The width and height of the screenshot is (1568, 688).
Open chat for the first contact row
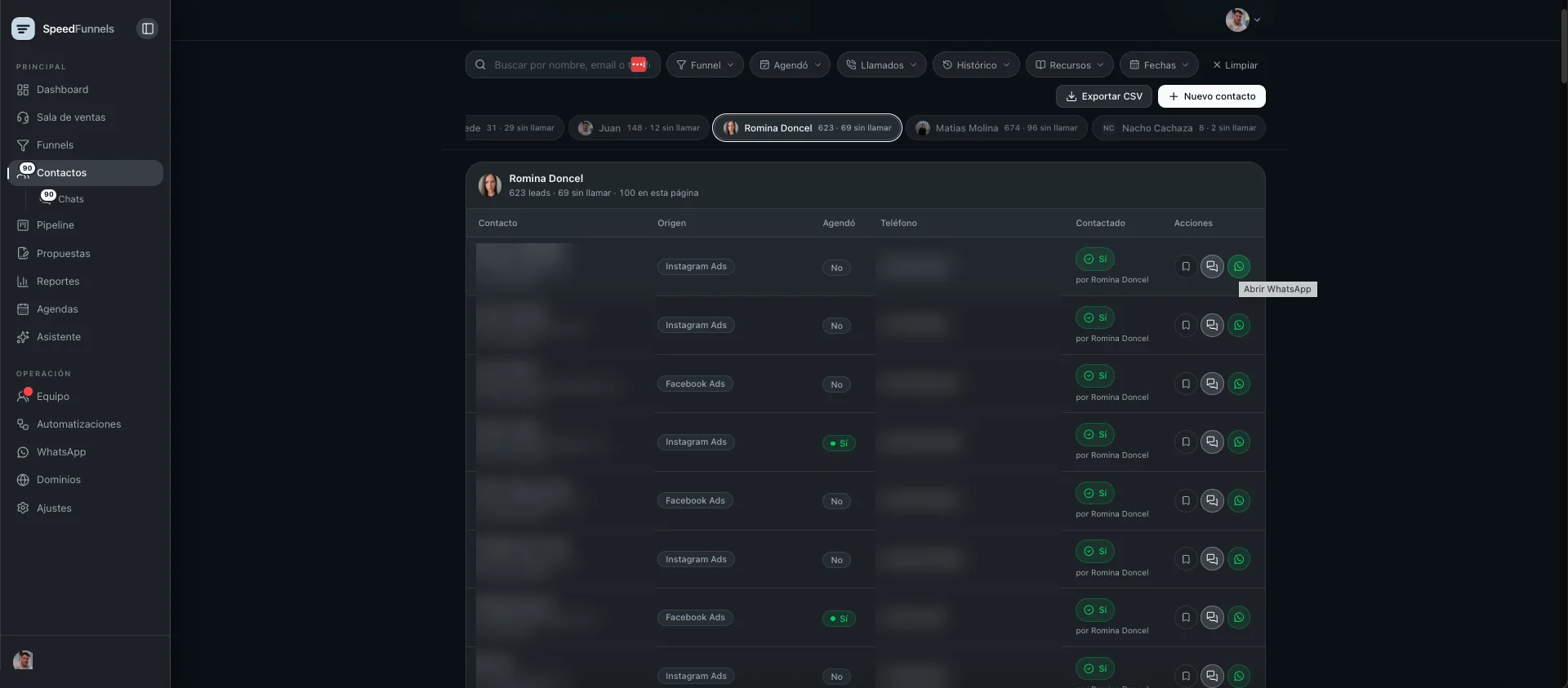click(x=1212, y=267)
